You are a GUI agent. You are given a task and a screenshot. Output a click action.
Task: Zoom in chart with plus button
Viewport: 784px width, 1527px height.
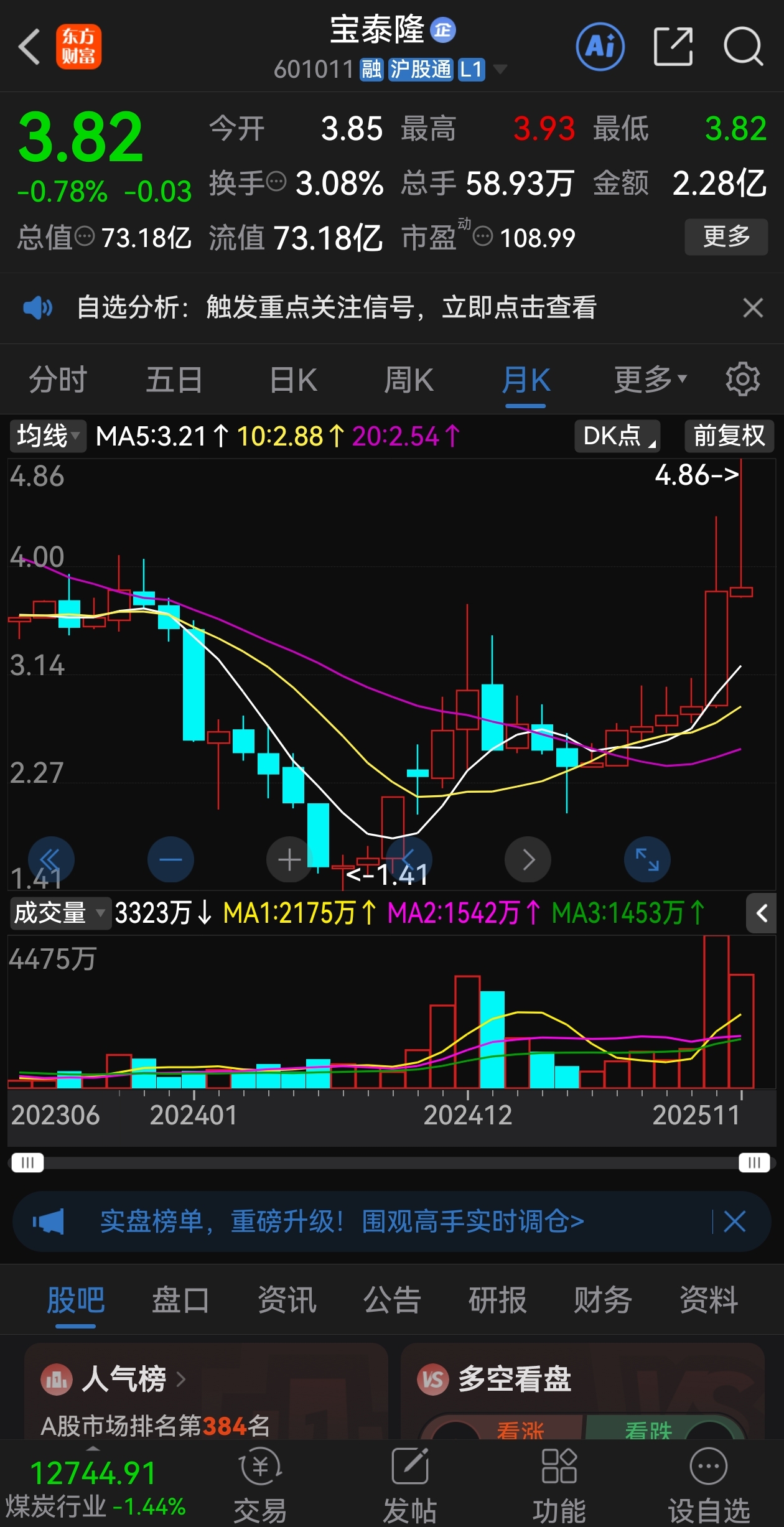click(289, 859)
